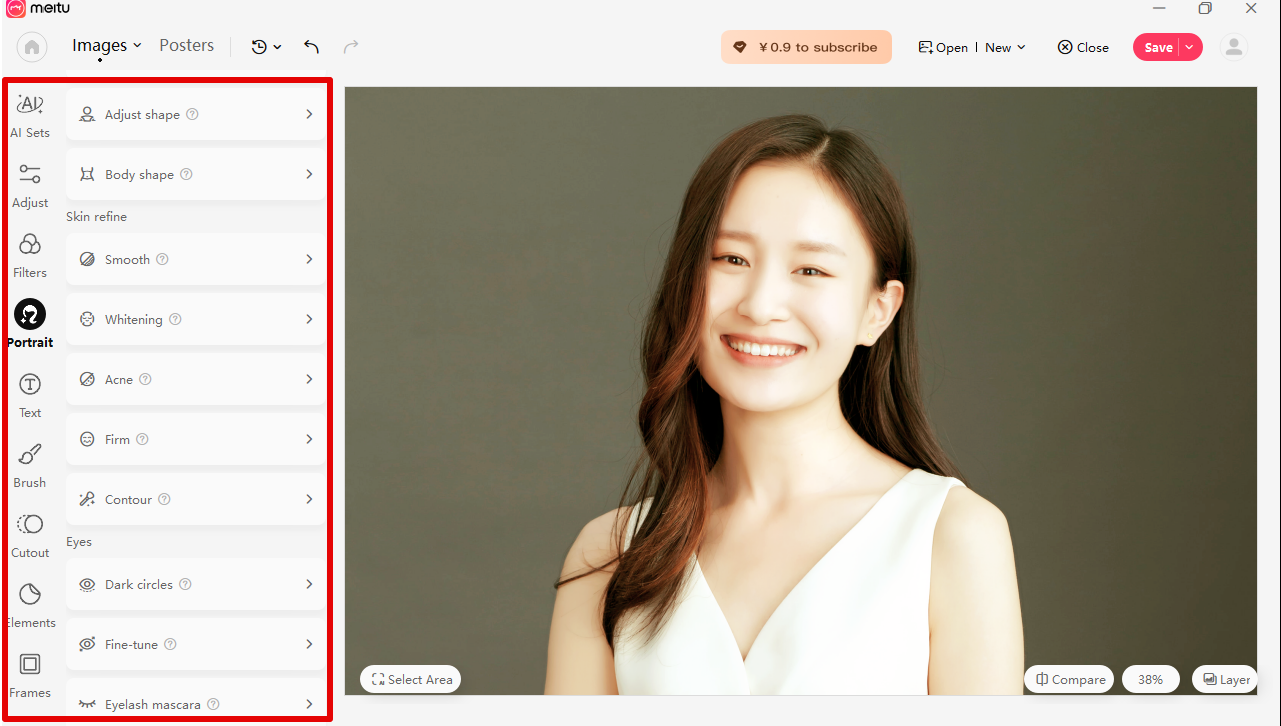The image size is (1281, 726).
Task: Open the user account avatar
Action: pos(1234,47)
